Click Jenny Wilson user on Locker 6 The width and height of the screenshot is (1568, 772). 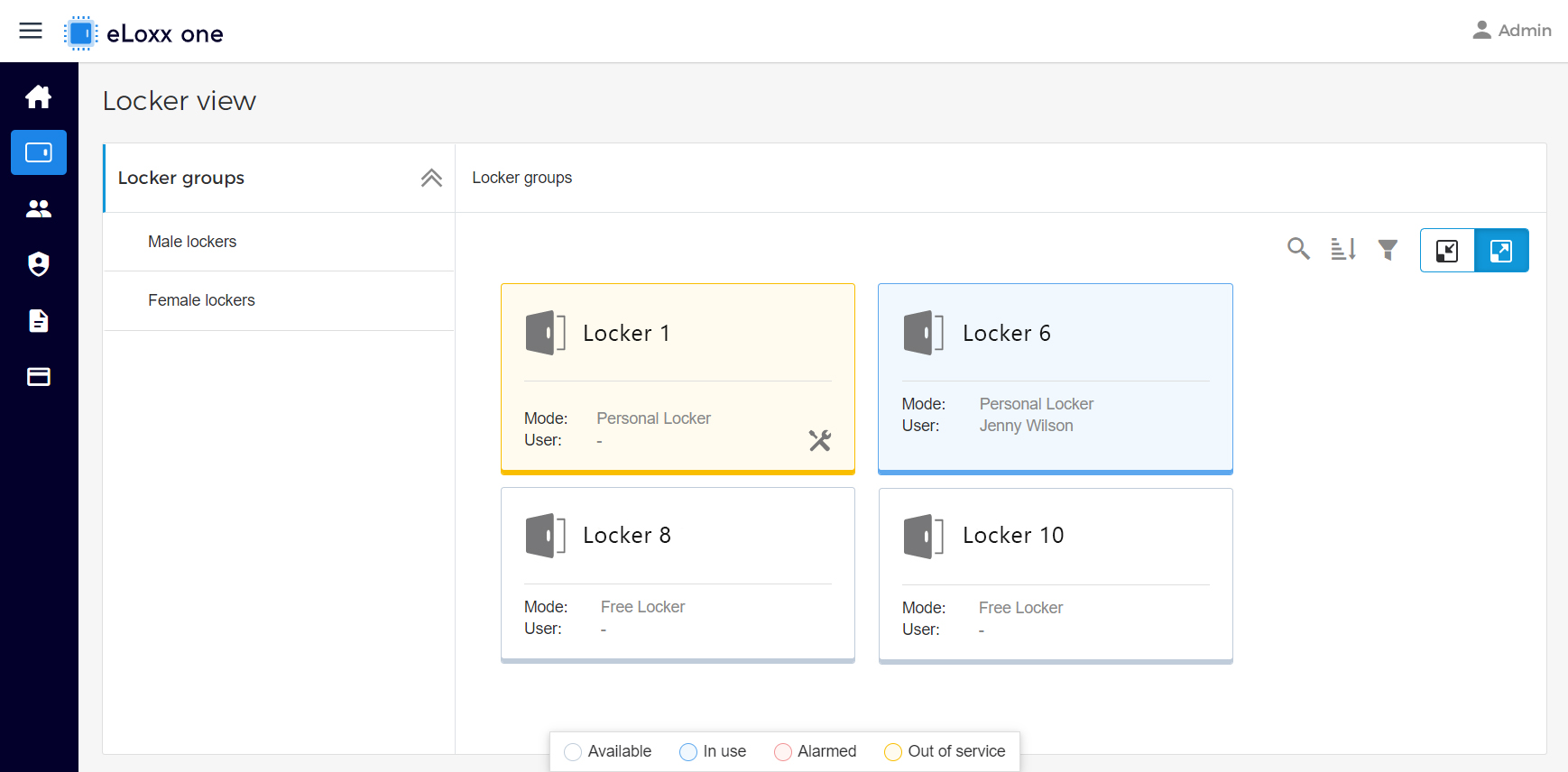(x=1027, y=426)
